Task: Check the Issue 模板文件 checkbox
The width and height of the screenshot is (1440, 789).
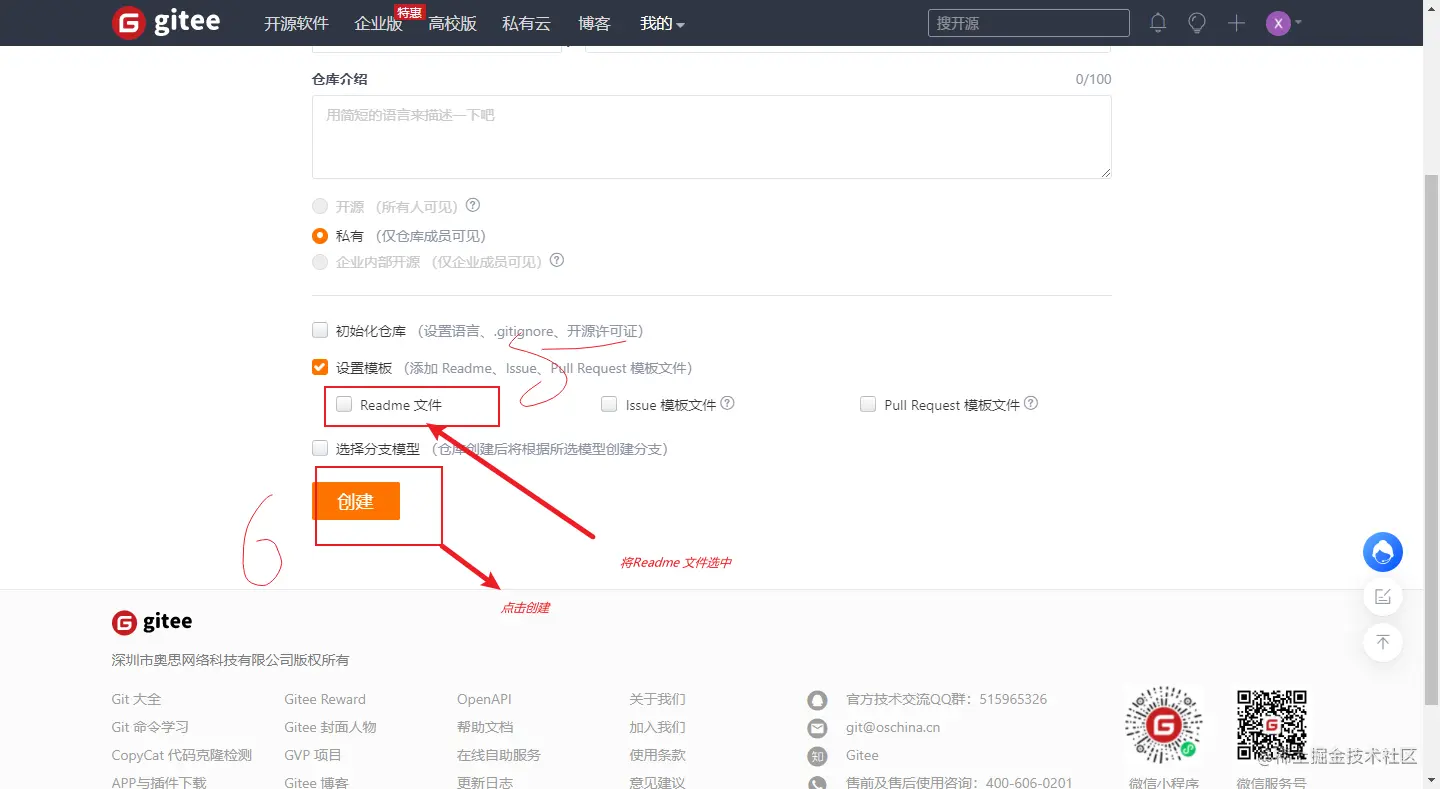Action: [609, 404]
